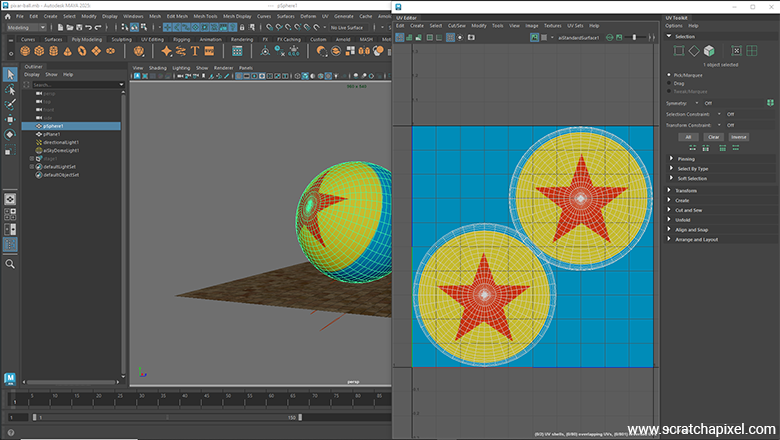This screenshot has width=780, height=440.
Task: Choose the Pick/Marquee radio button
Action: (669, 75)
